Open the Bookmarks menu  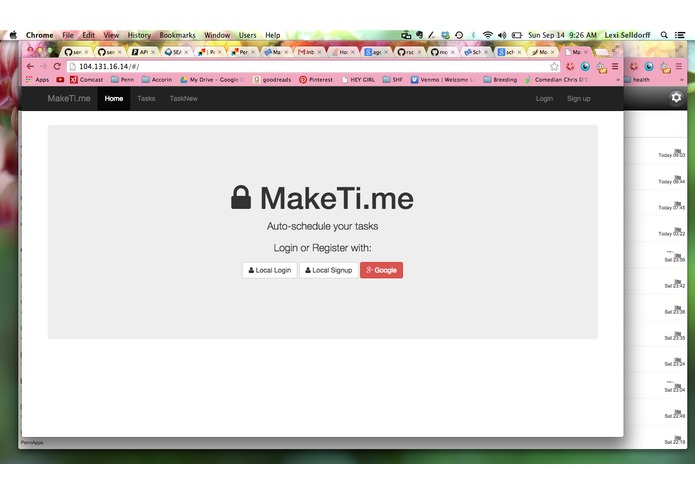[177, 35]
